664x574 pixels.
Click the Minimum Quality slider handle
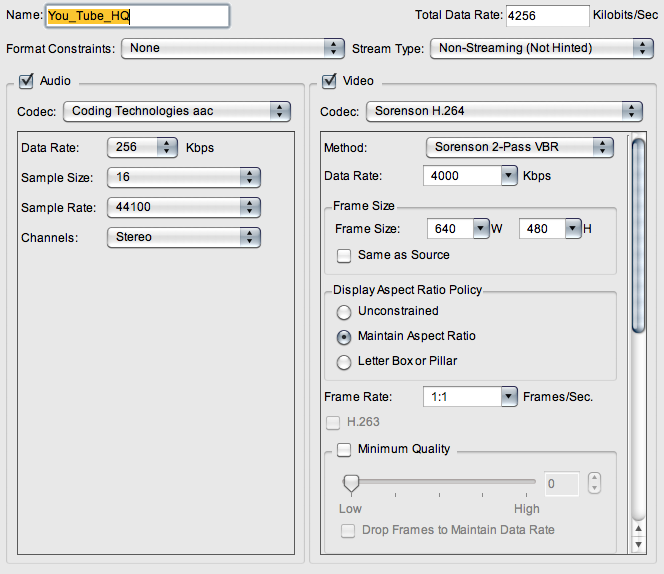click(x=351, y=484)
